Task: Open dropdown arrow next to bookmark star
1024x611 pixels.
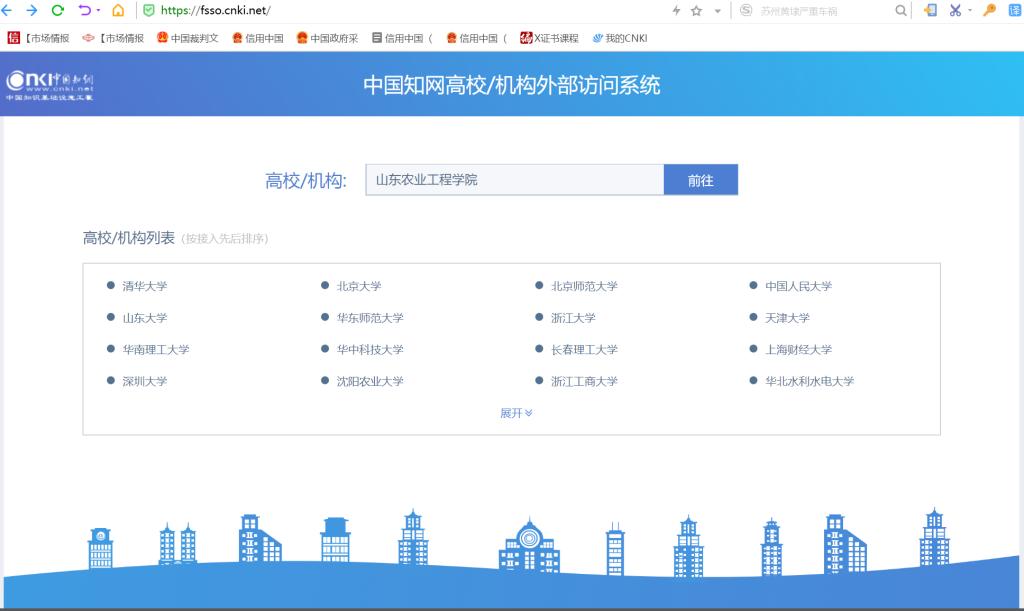Action: tap(717, 11)
